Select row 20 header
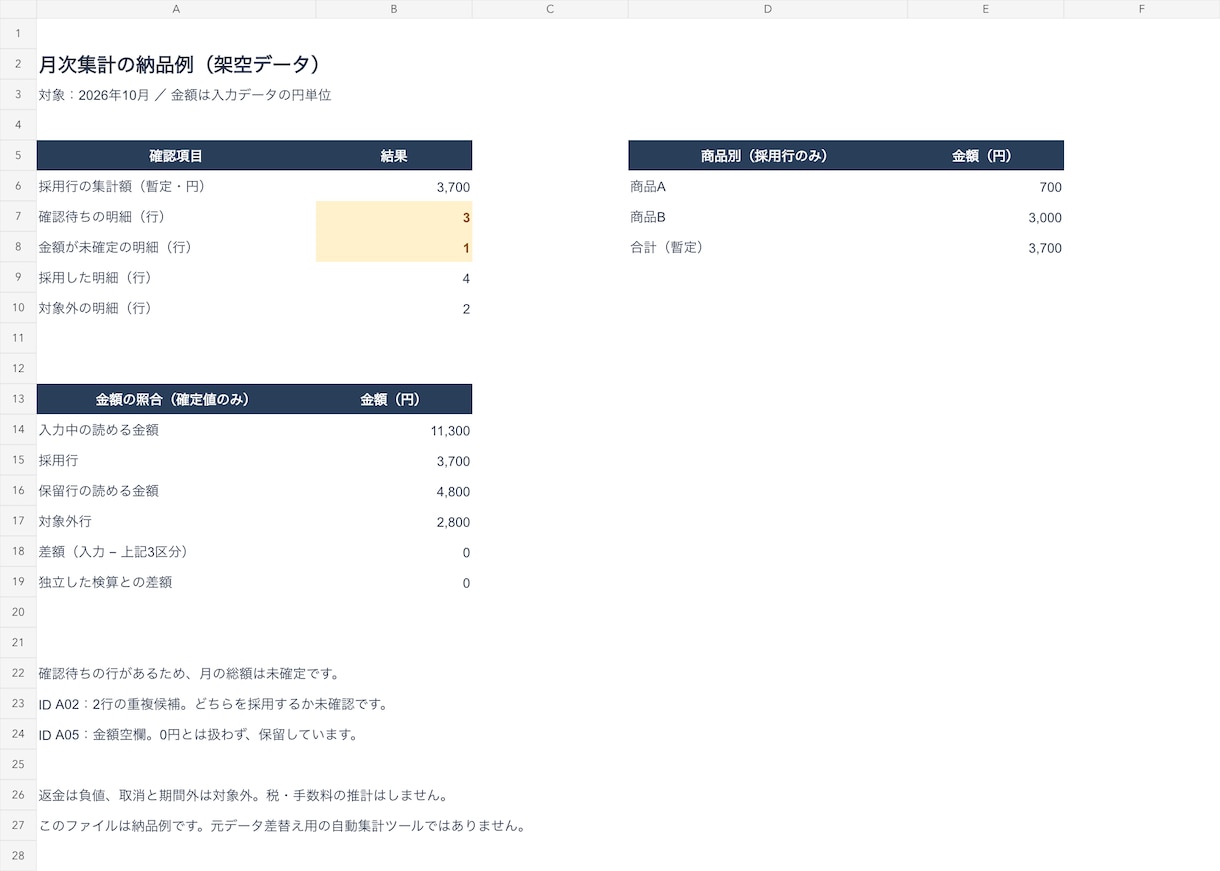 18,612
